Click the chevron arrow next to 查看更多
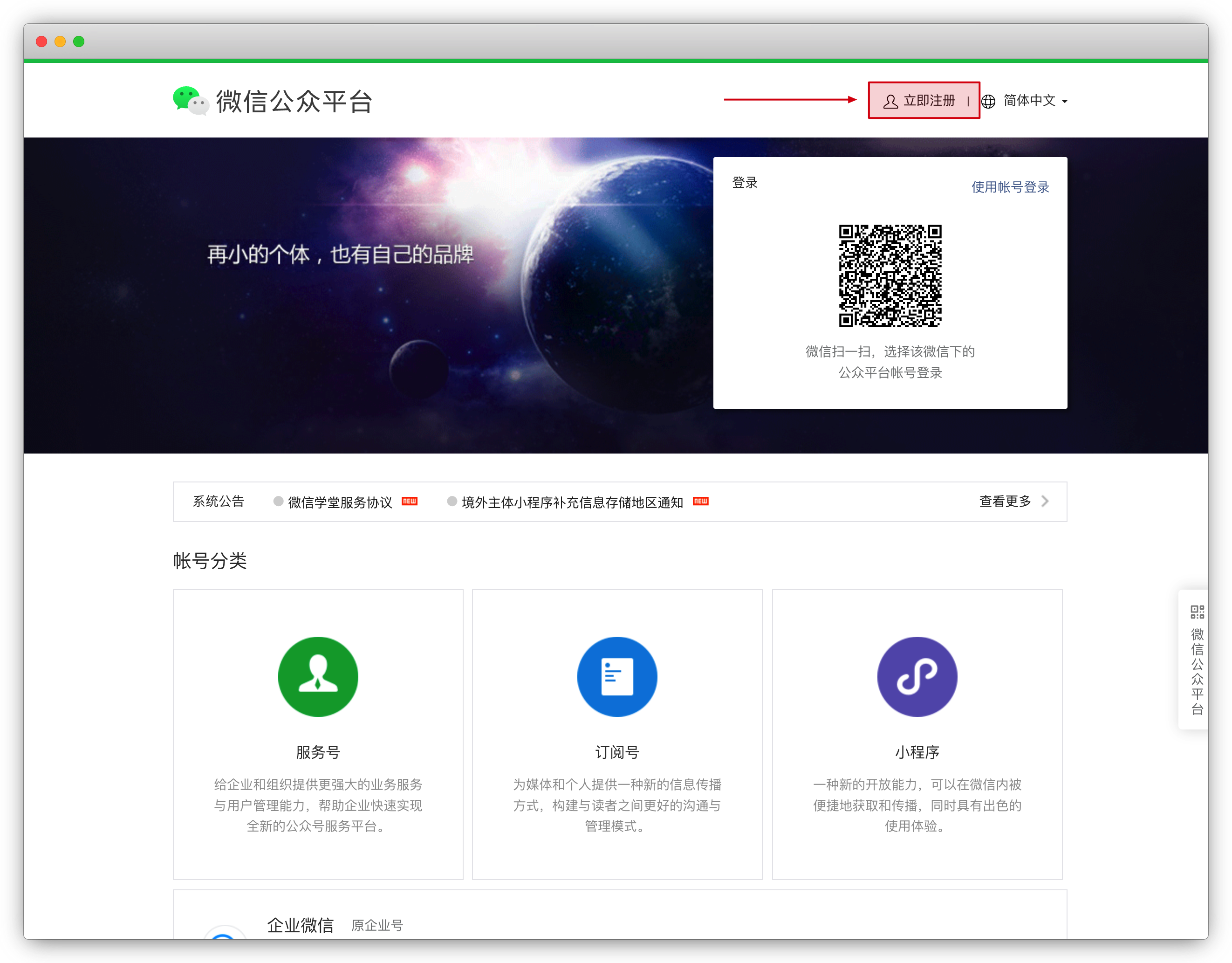The width and height of the screenshot is (1232, 963). click(x=1045, y=501)
